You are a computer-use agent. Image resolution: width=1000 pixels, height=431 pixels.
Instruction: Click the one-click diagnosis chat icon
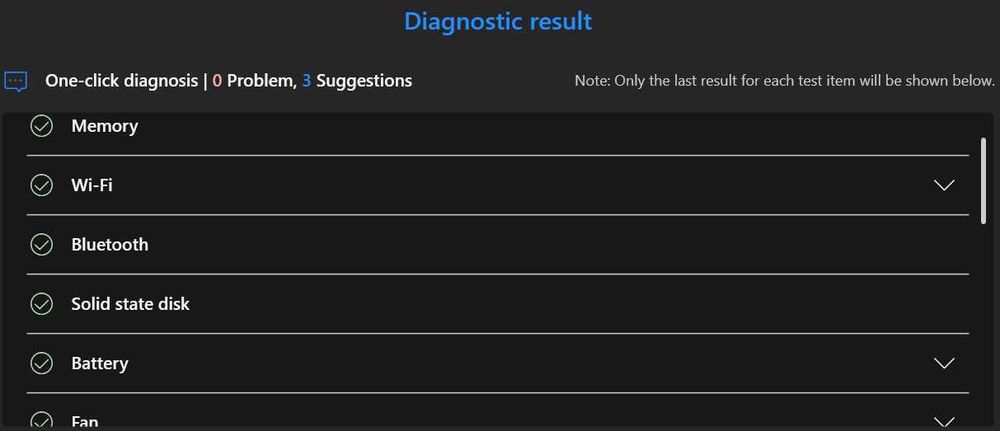16,81
